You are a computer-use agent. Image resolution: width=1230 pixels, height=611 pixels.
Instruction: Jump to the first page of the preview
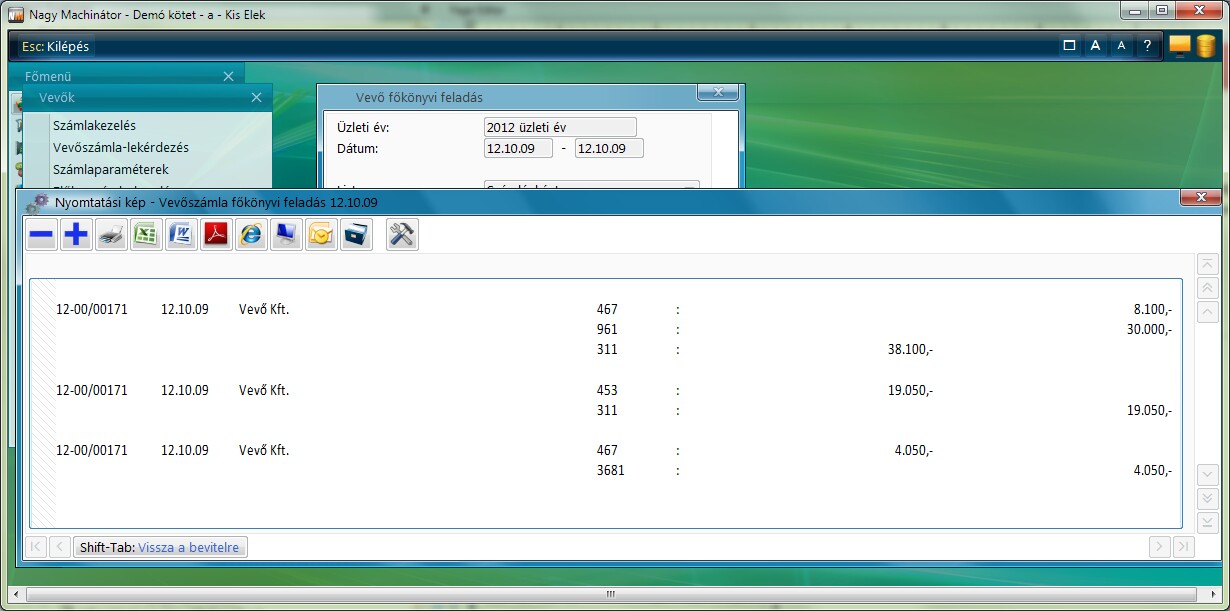pos(35,547)
